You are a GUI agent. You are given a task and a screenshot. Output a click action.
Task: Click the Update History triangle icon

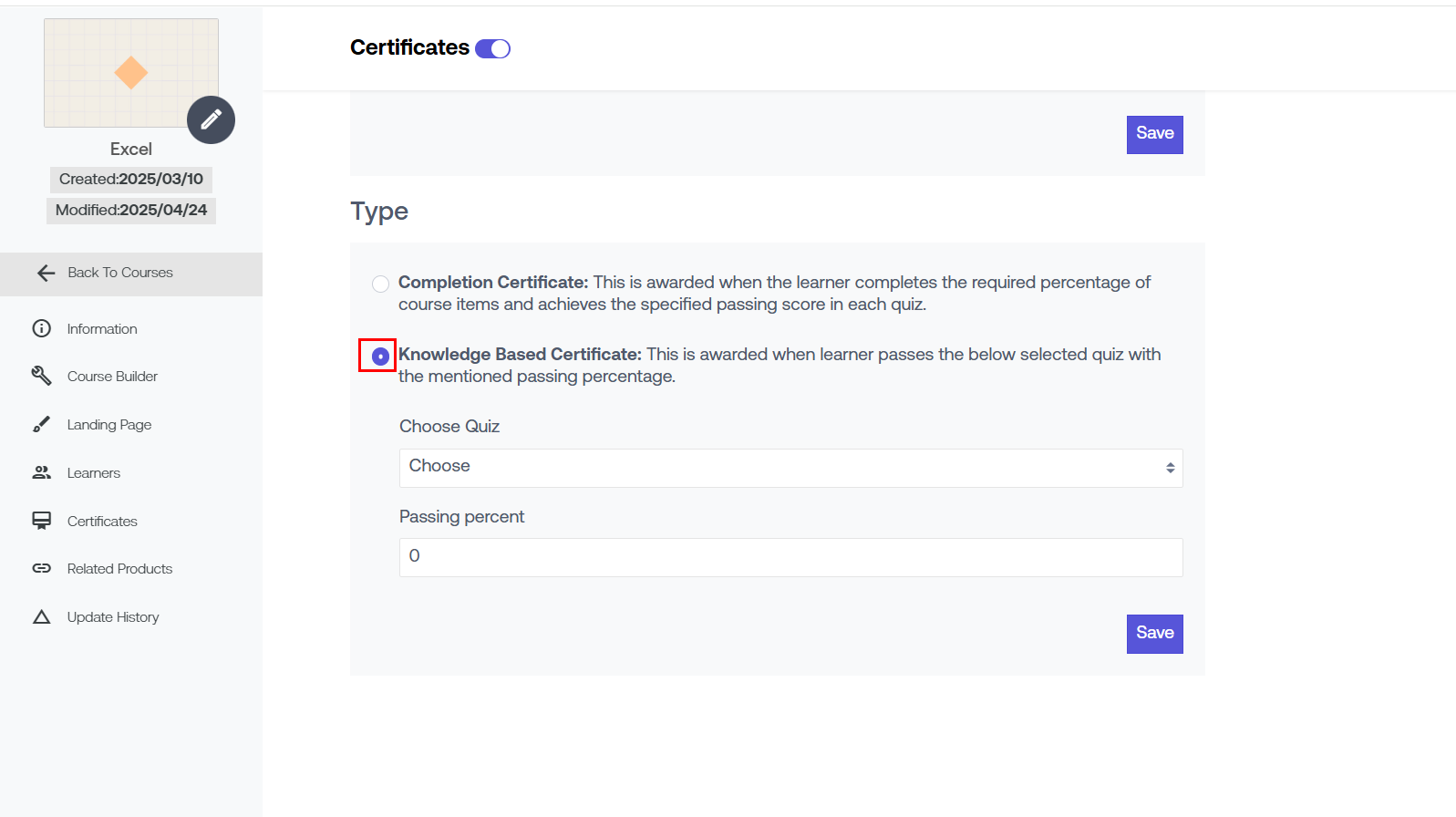(x=42, y=617)
